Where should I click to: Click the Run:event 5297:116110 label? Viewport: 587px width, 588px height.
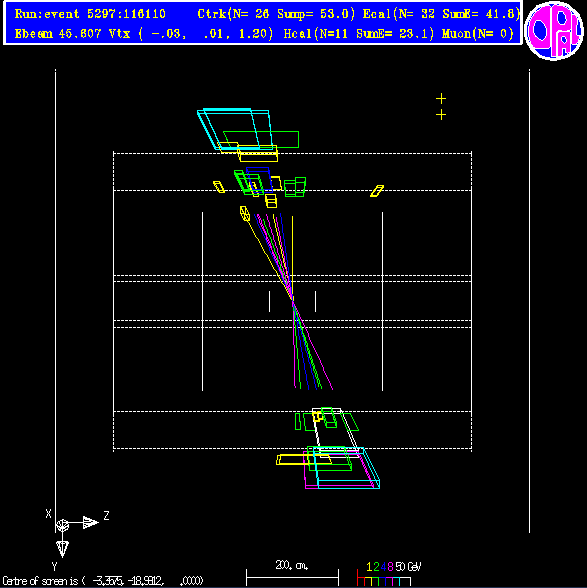[x=90, y=14]
